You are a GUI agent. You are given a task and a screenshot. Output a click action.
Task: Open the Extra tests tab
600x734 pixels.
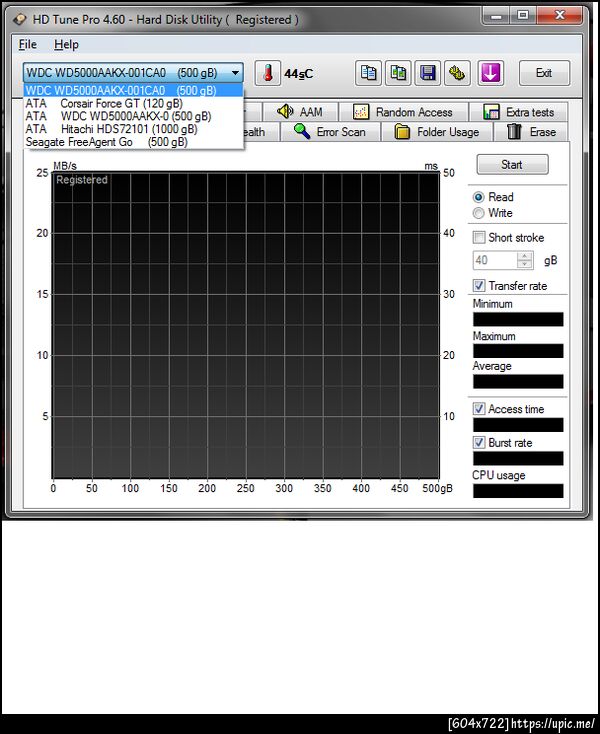pos(519,112)
